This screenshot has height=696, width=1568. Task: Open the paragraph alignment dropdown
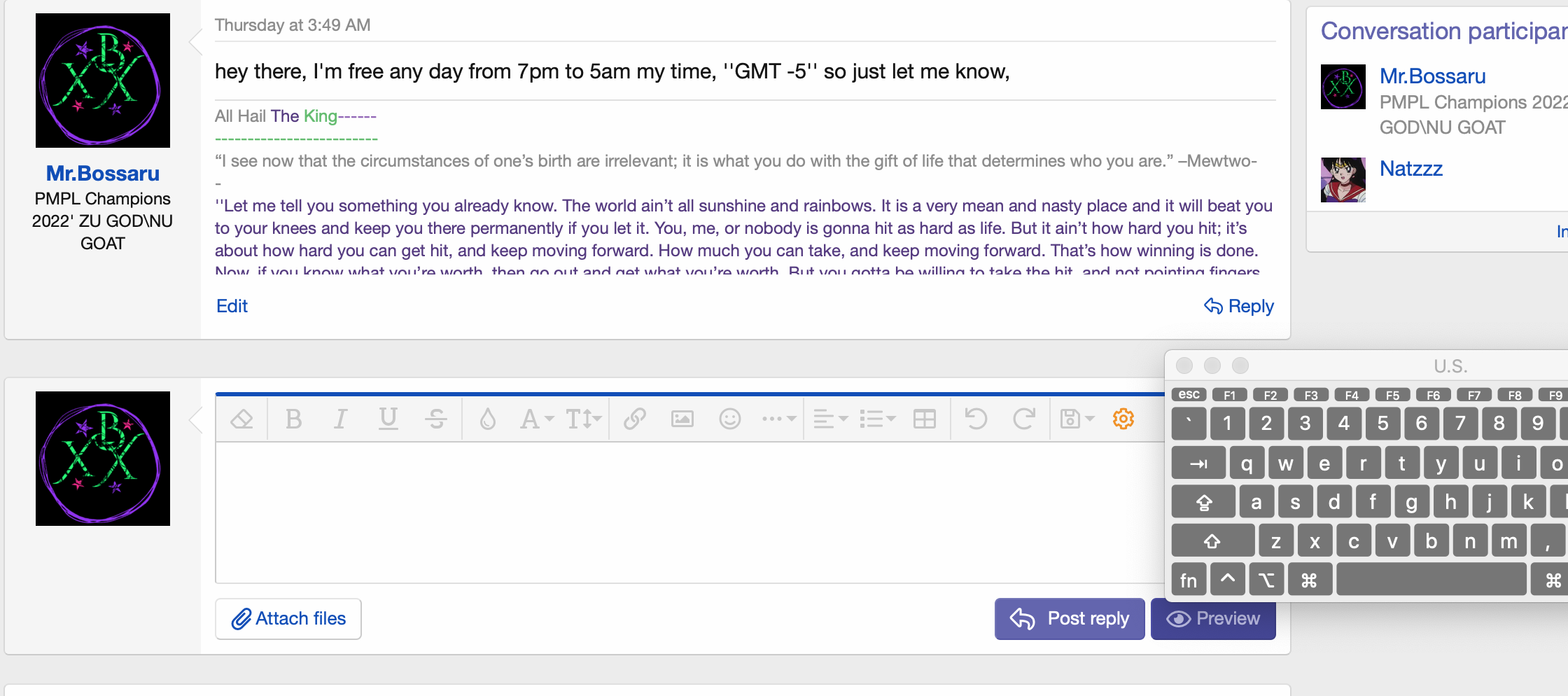(829, 419)
